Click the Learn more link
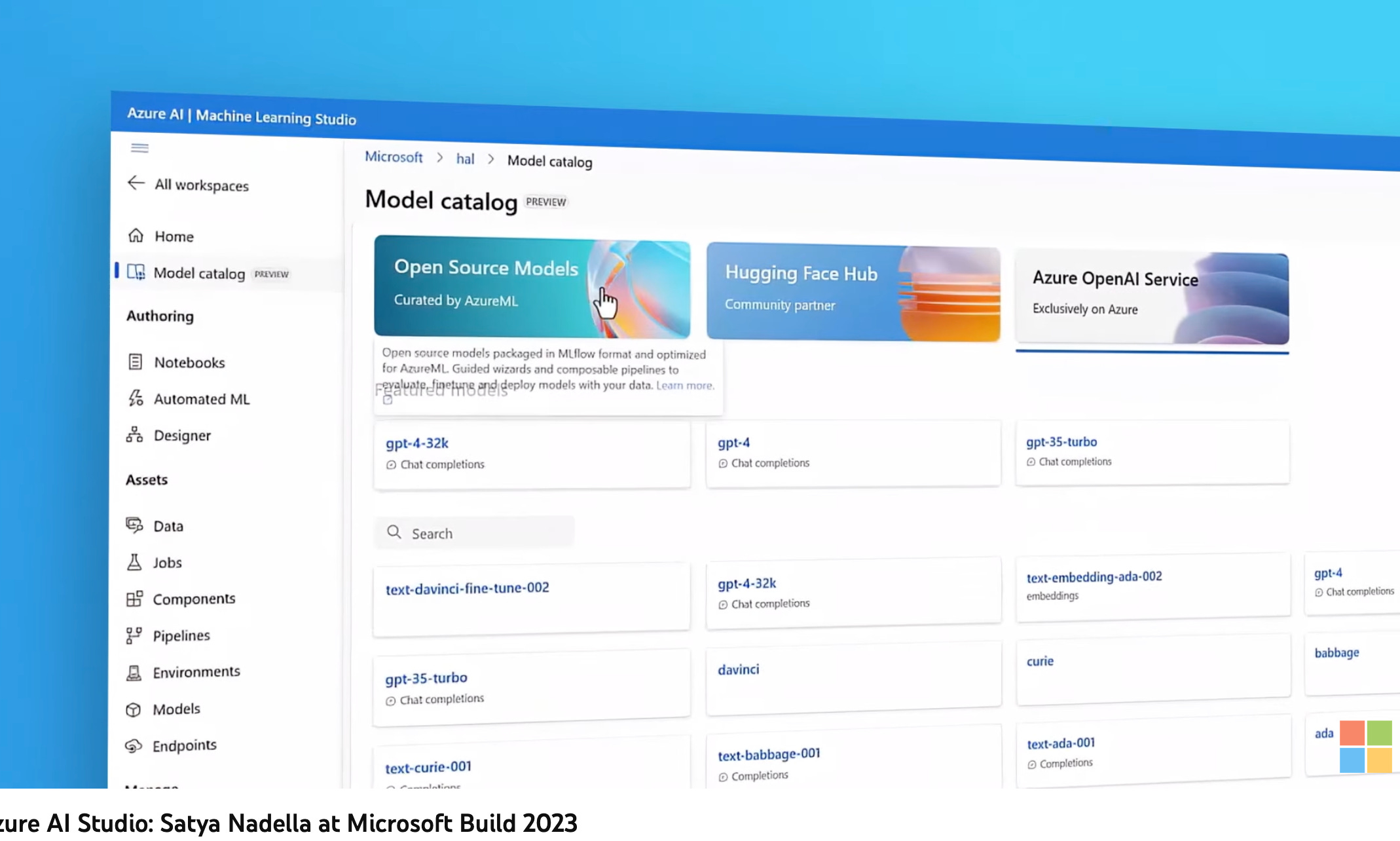This screenshot has height=841, width=1400. tap(684, 386)
